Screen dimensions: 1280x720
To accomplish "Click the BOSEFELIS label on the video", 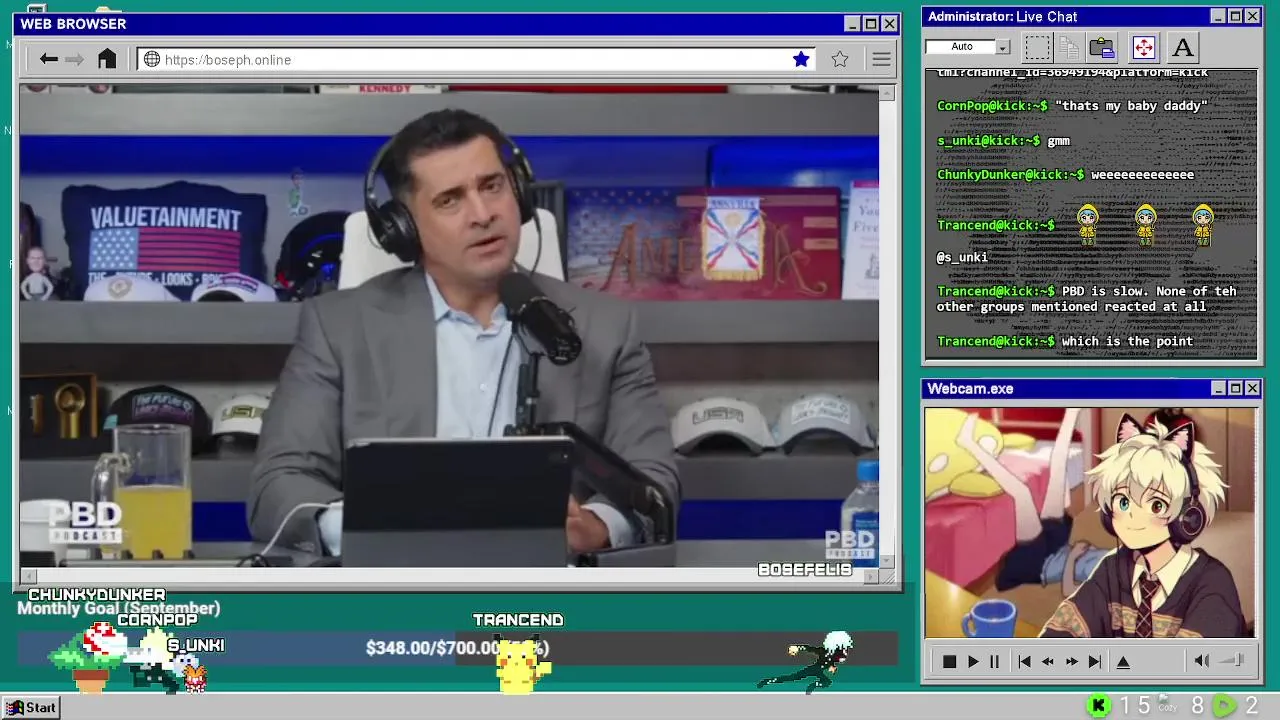I will 805,570.
